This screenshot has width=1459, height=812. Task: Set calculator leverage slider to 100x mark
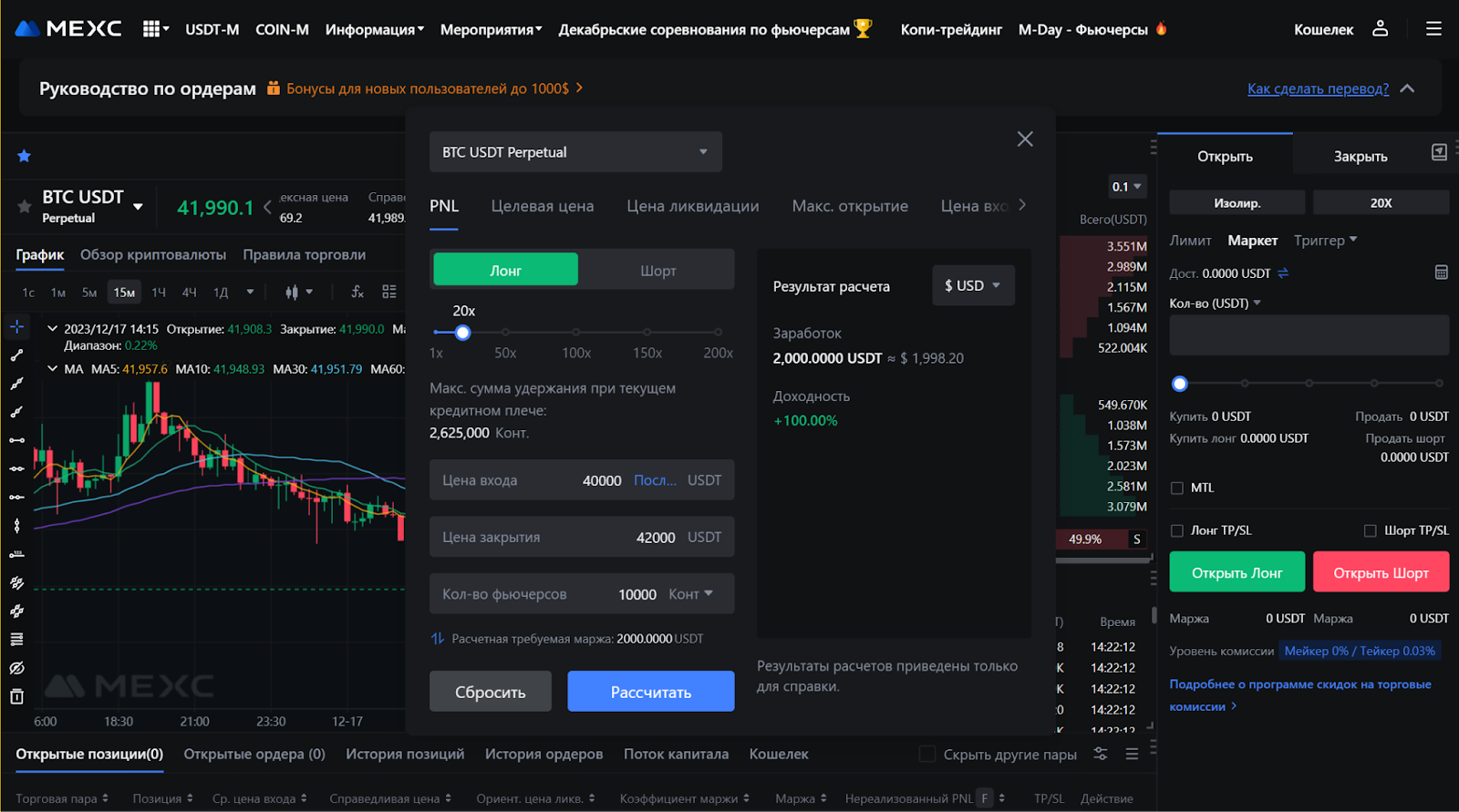[x=576, y=333]
